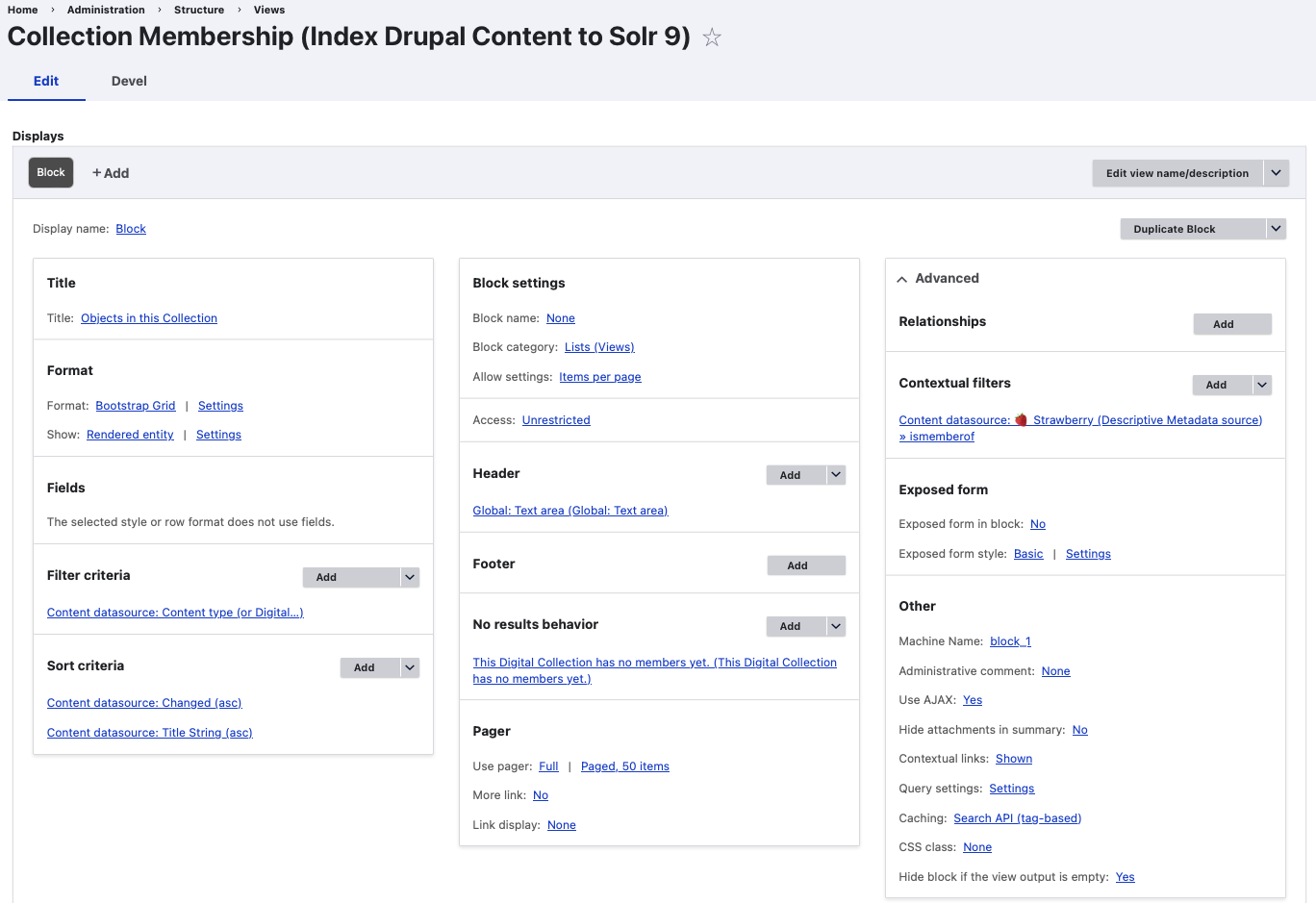Expand Sort criteria Add dropdown arrow
1316x903 pixels.
410,667
